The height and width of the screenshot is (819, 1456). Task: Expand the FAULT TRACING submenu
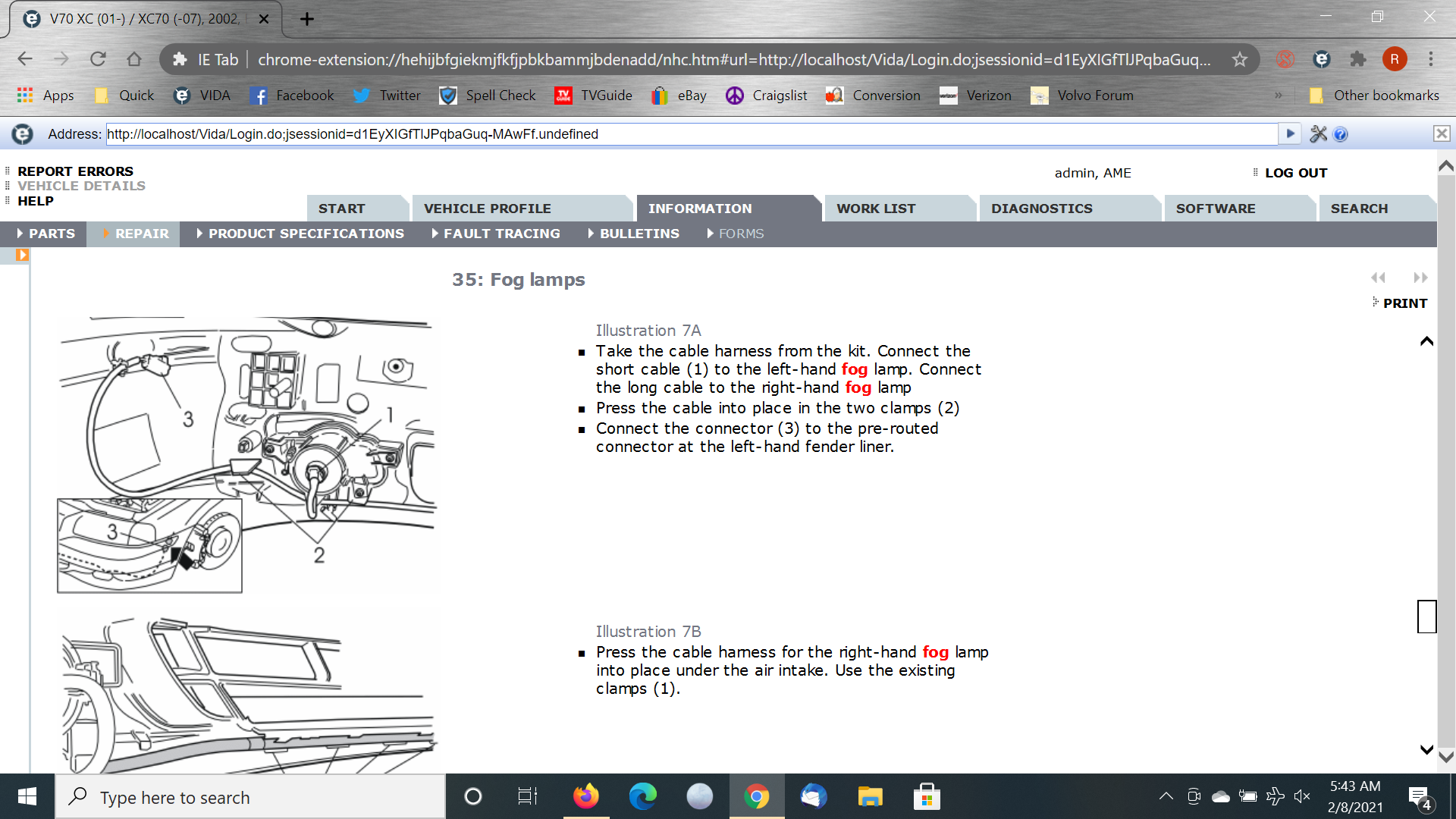coord(496,234)
